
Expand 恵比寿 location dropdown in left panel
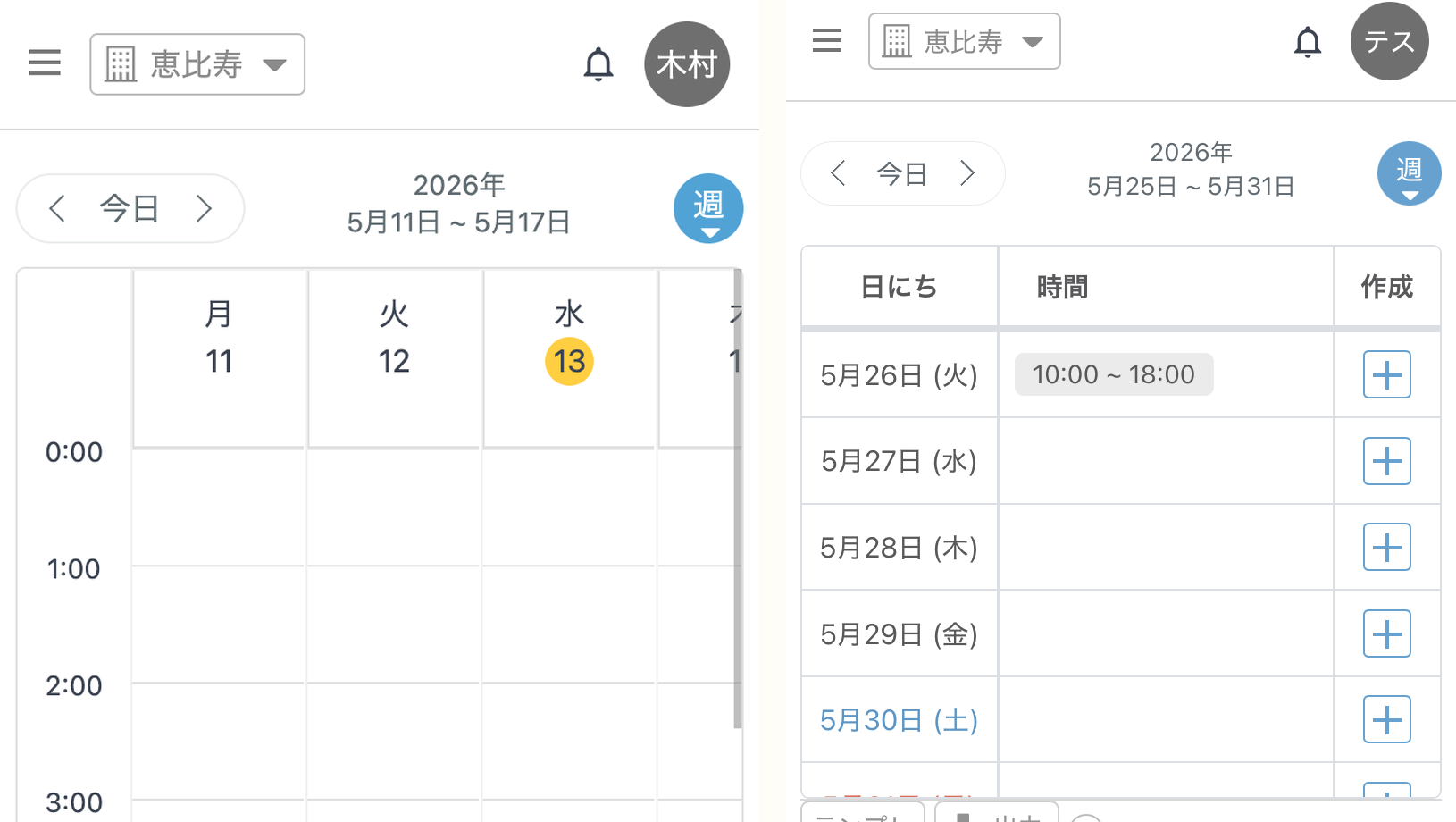[197, 64]
